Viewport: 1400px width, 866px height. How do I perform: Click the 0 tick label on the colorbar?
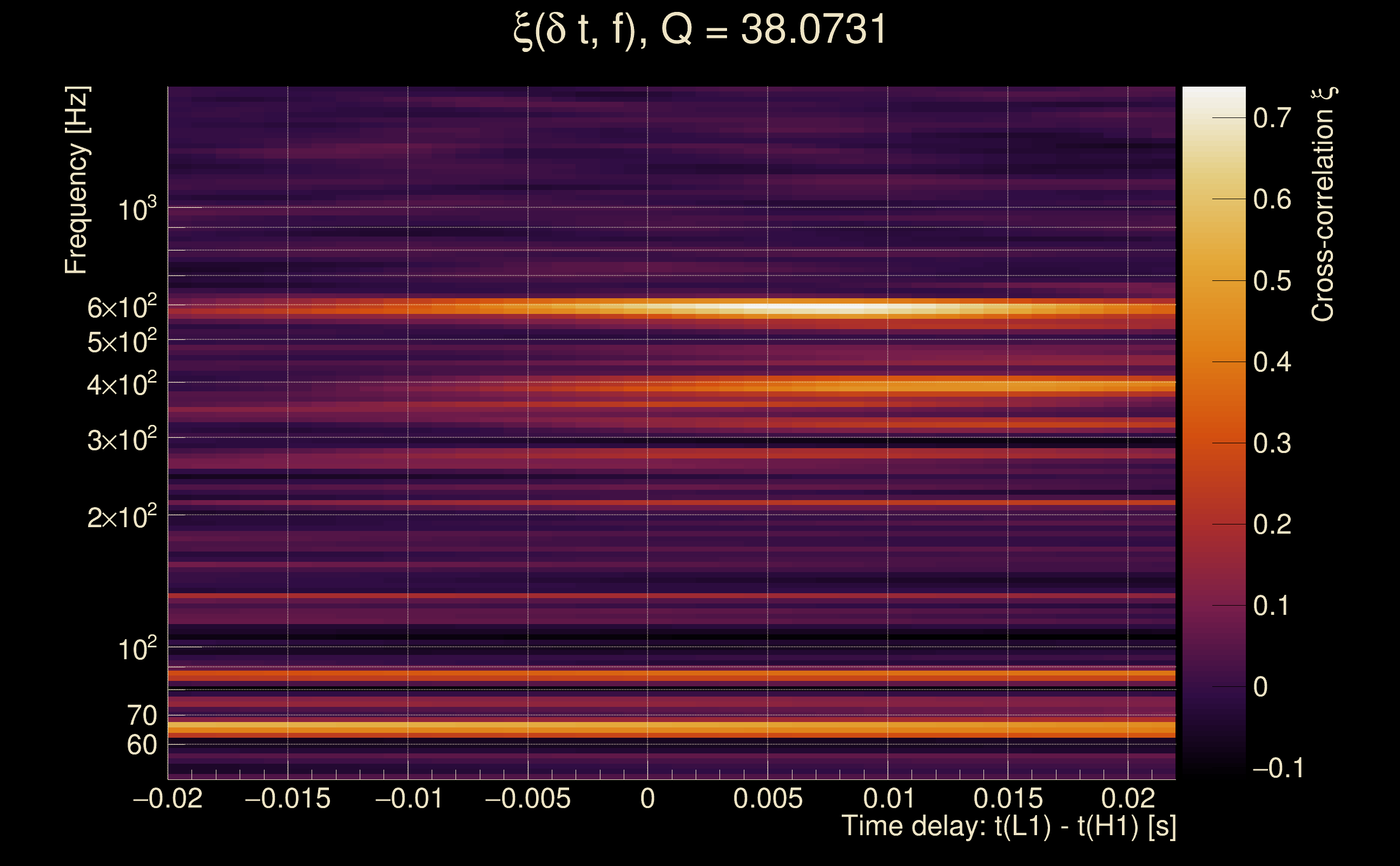(x=1260, y=687)
